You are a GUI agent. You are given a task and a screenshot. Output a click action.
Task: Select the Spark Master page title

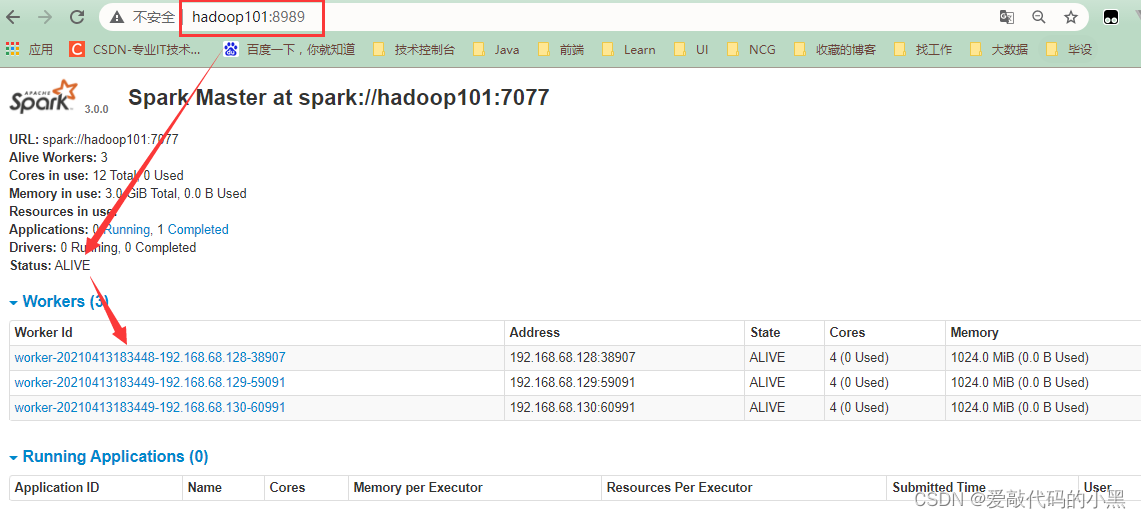point(338,97)
